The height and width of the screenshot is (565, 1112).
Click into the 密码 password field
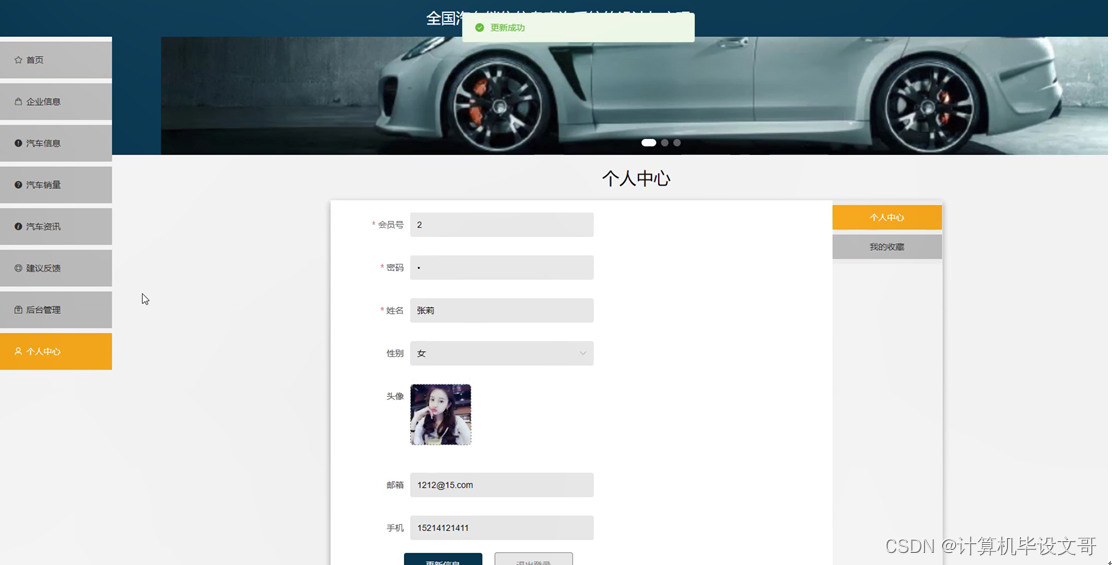pyautogui.click(x=501, y=267)
